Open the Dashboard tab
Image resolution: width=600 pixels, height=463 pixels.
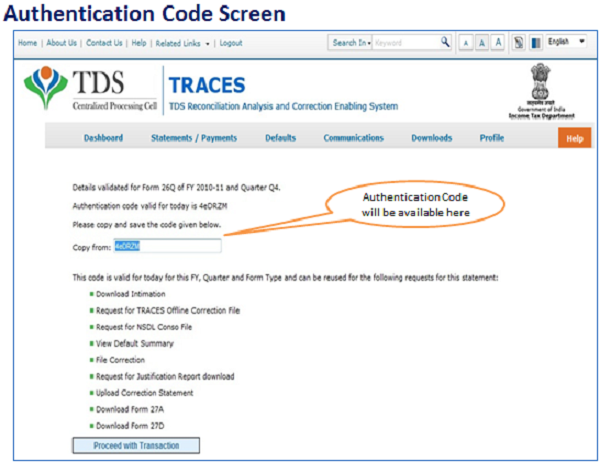[x=103, y=138]
